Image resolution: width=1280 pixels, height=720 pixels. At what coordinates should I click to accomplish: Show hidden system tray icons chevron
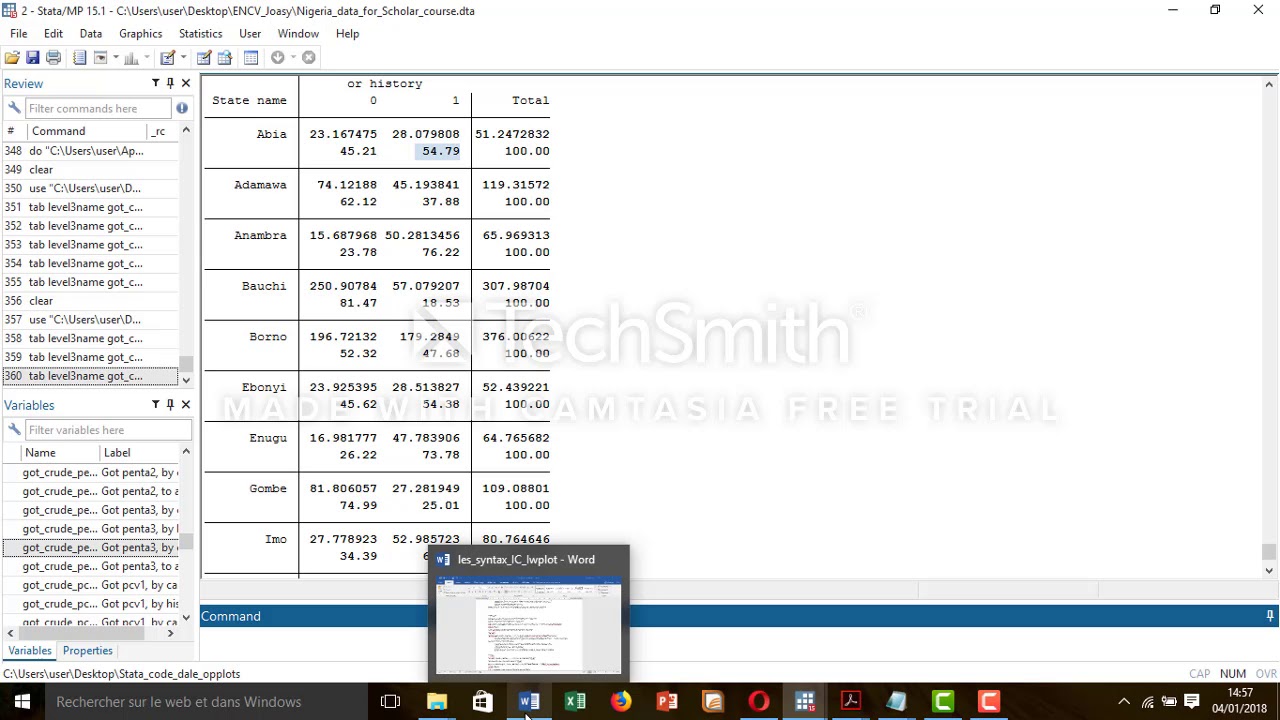[1124, 702]
